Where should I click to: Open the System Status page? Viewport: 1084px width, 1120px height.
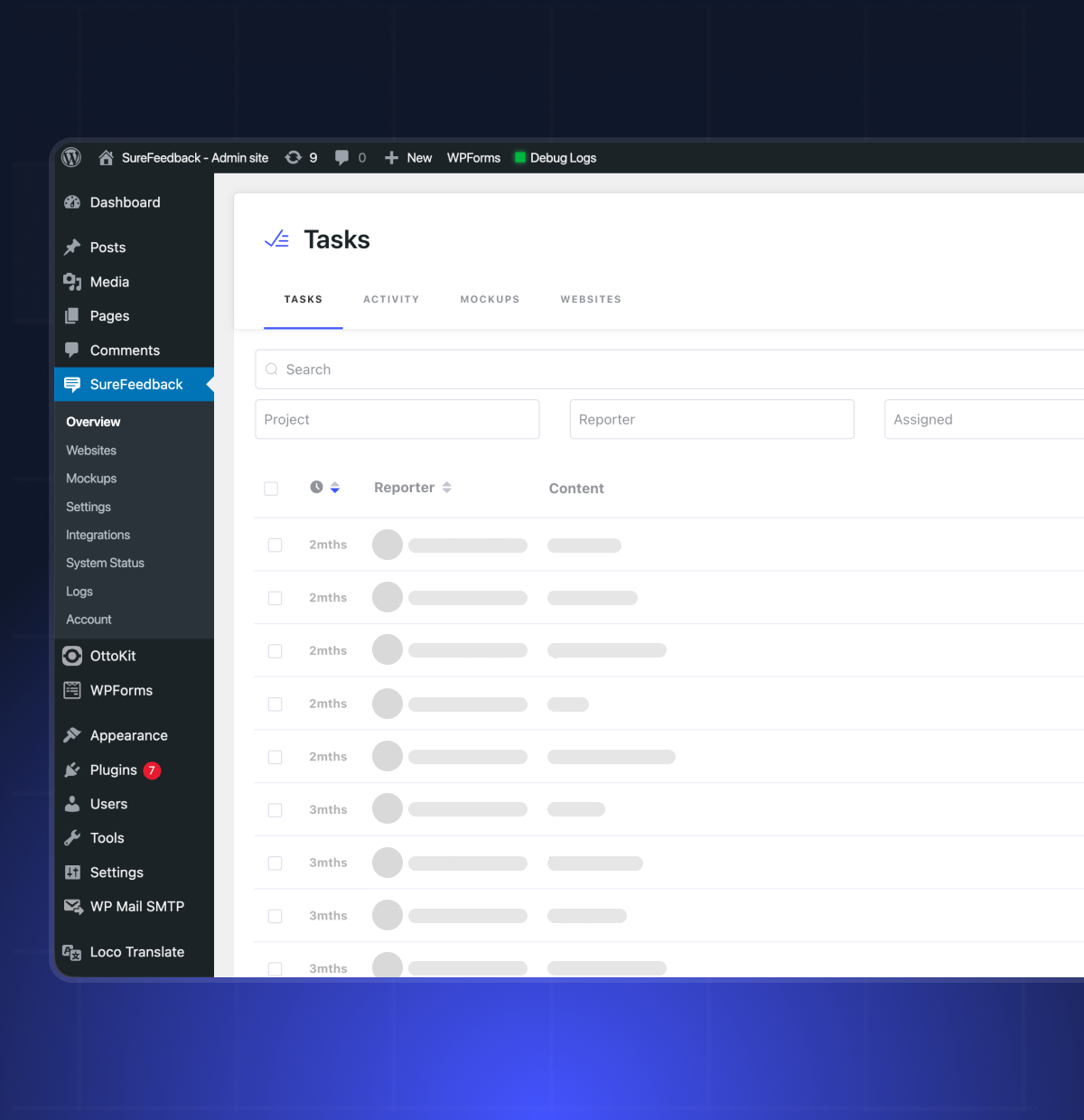tap(105, 563)
